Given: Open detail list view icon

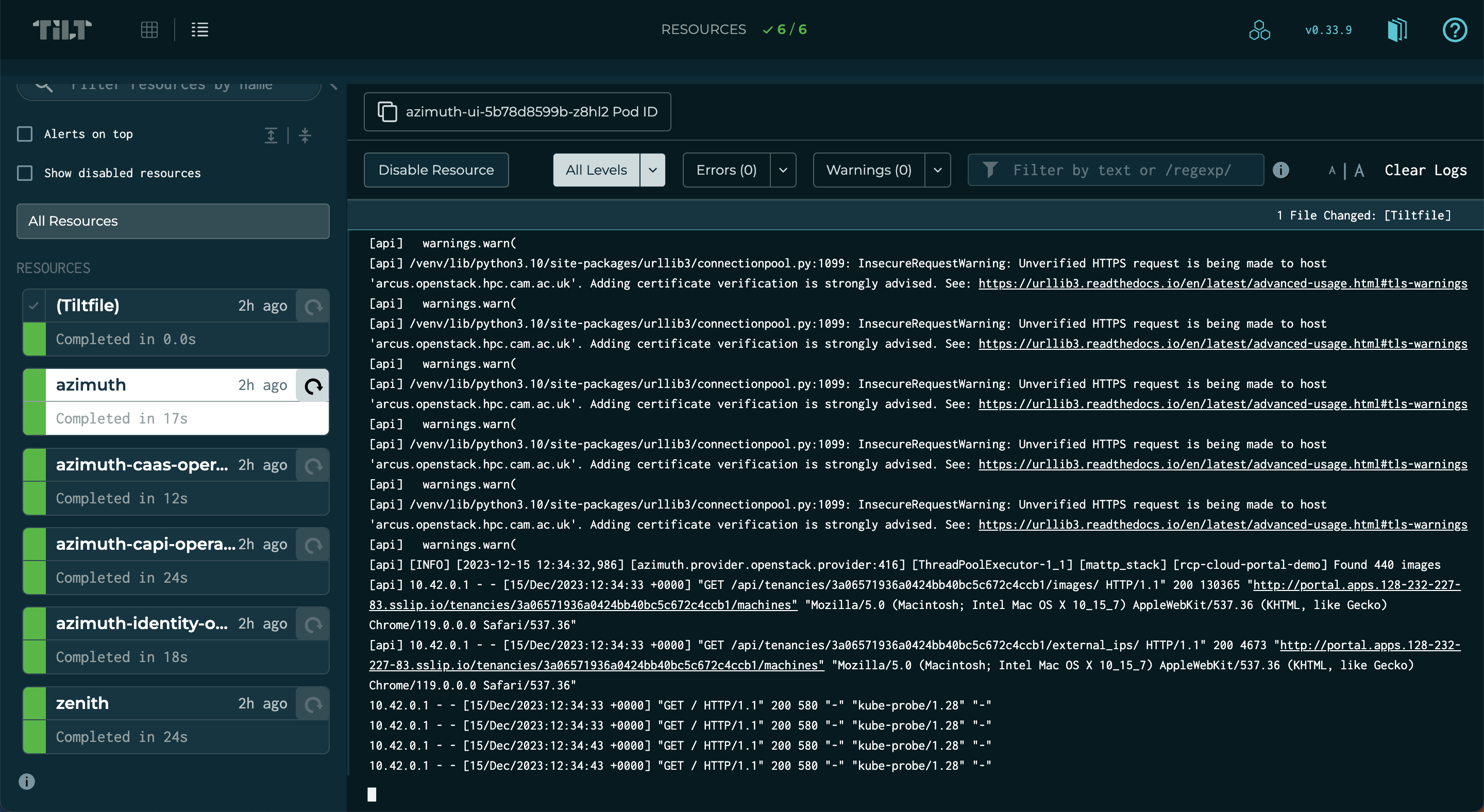Looking at the screenshot, I should click(199, 29).
